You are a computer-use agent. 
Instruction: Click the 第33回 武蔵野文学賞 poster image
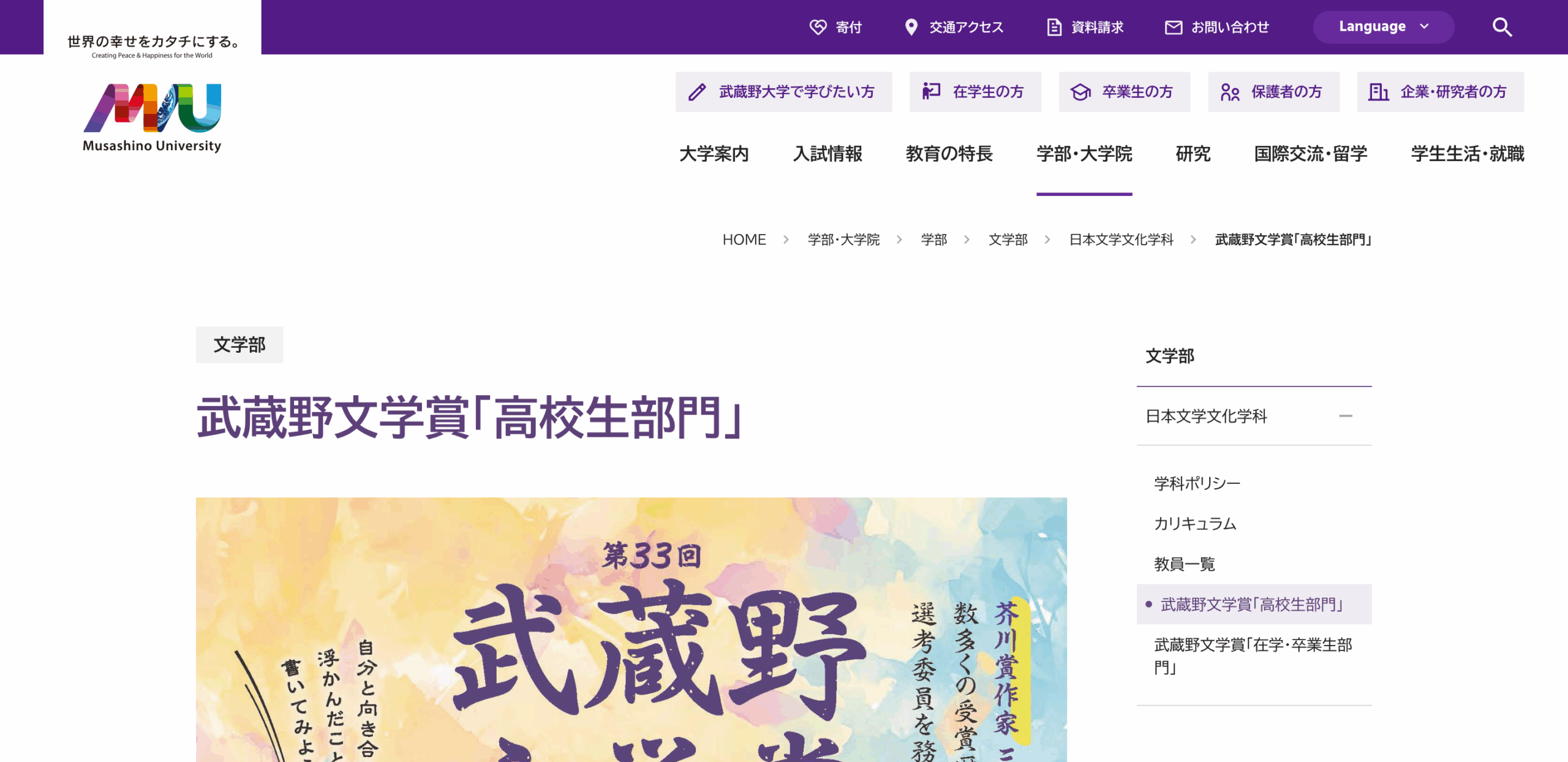[631, 630]
